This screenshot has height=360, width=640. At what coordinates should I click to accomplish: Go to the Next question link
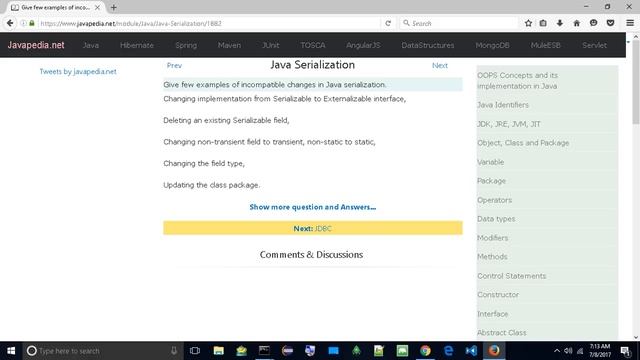[440, 65]
